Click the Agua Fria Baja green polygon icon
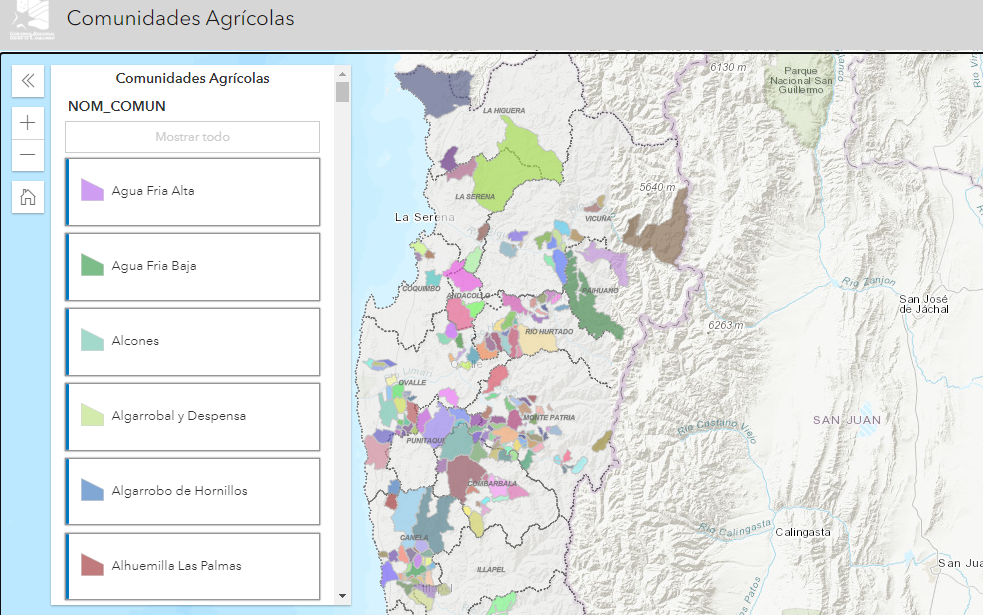984x615 pixels. [x=92, y=266]
